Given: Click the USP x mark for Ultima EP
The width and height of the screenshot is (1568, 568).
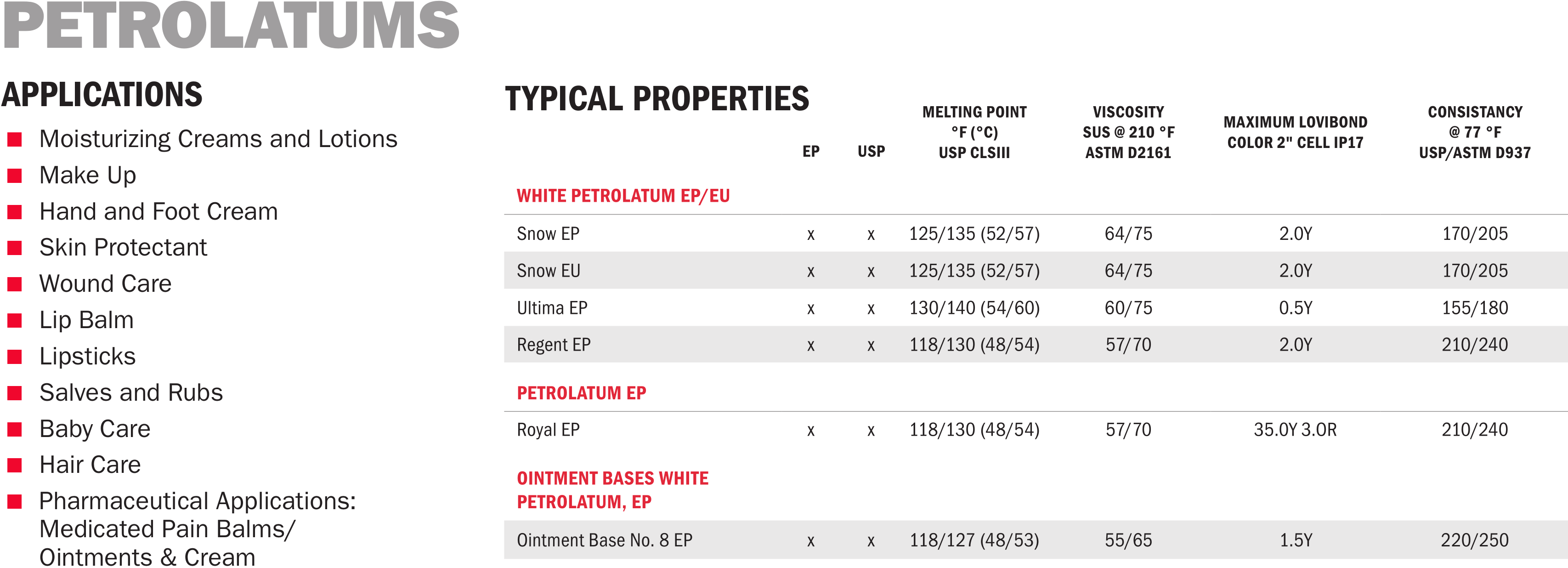Looking at the screenshot, I should click(x=871, y=309).
